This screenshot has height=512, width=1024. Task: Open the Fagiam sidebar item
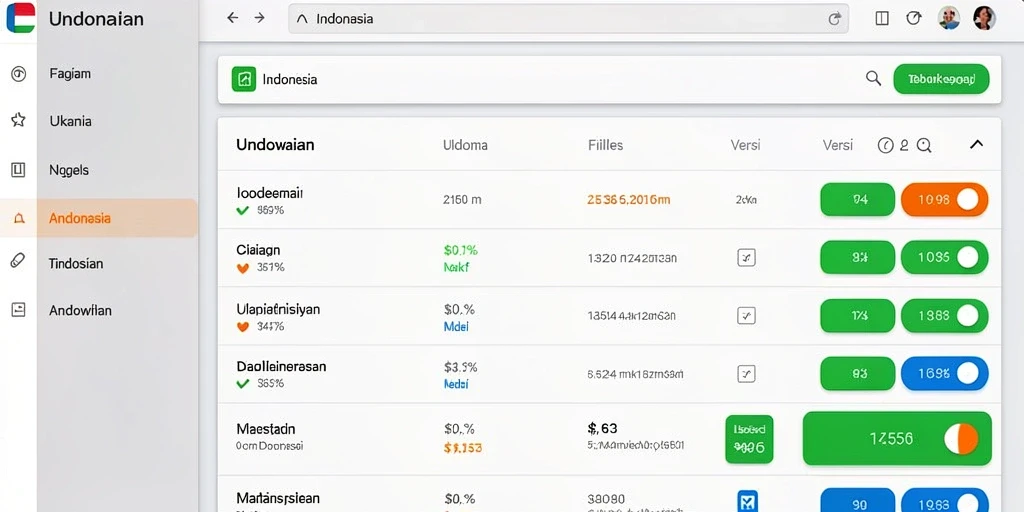point(70,74)
